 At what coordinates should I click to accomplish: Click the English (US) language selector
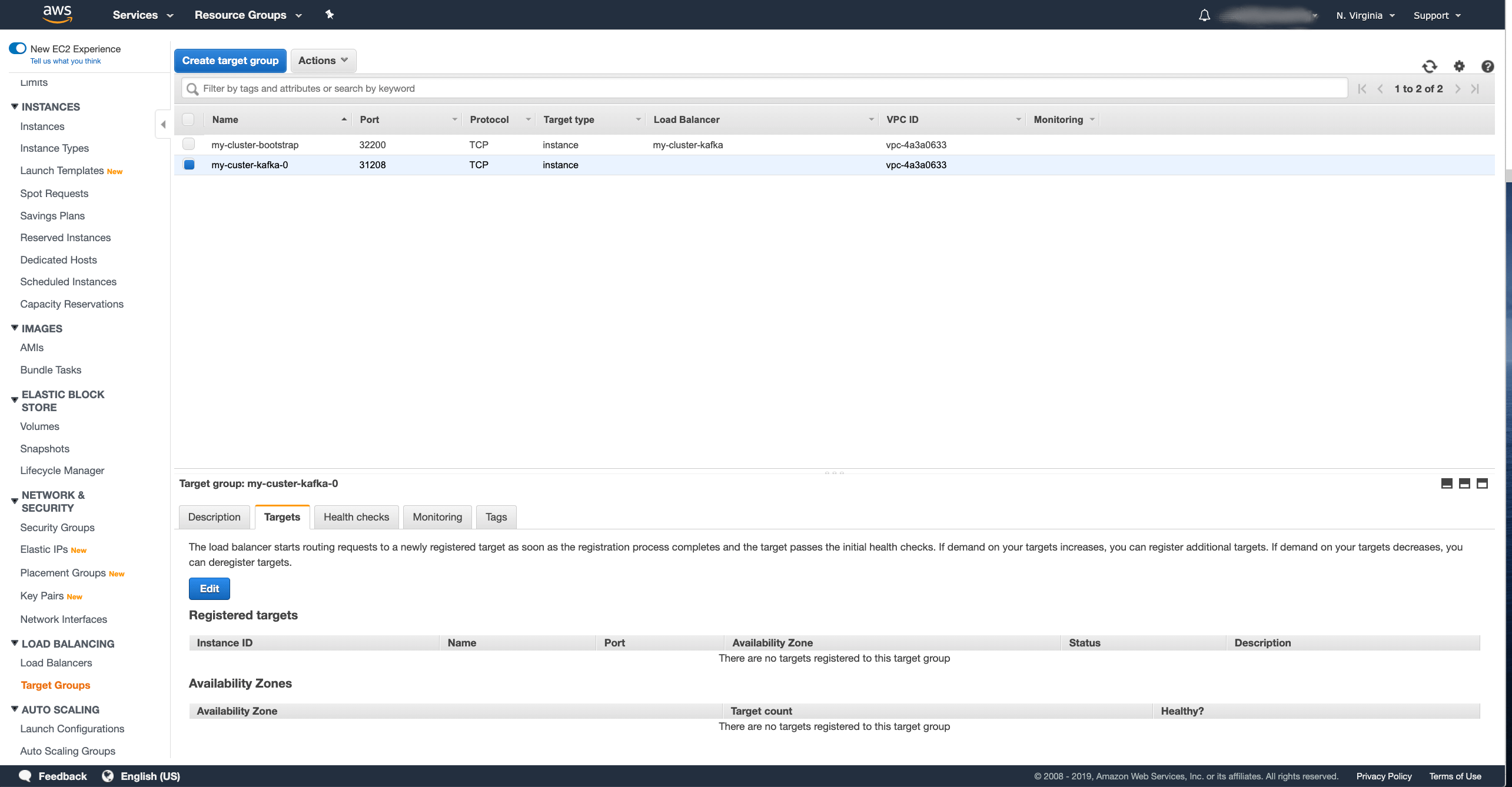(x=150, y=776)
